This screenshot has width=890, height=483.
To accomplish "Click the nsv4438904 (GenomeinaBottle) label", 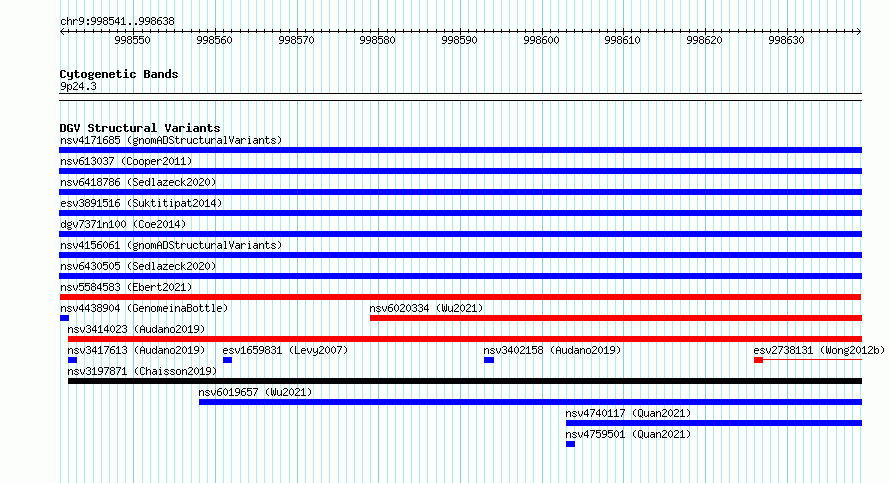I will (x=144, y=308).
